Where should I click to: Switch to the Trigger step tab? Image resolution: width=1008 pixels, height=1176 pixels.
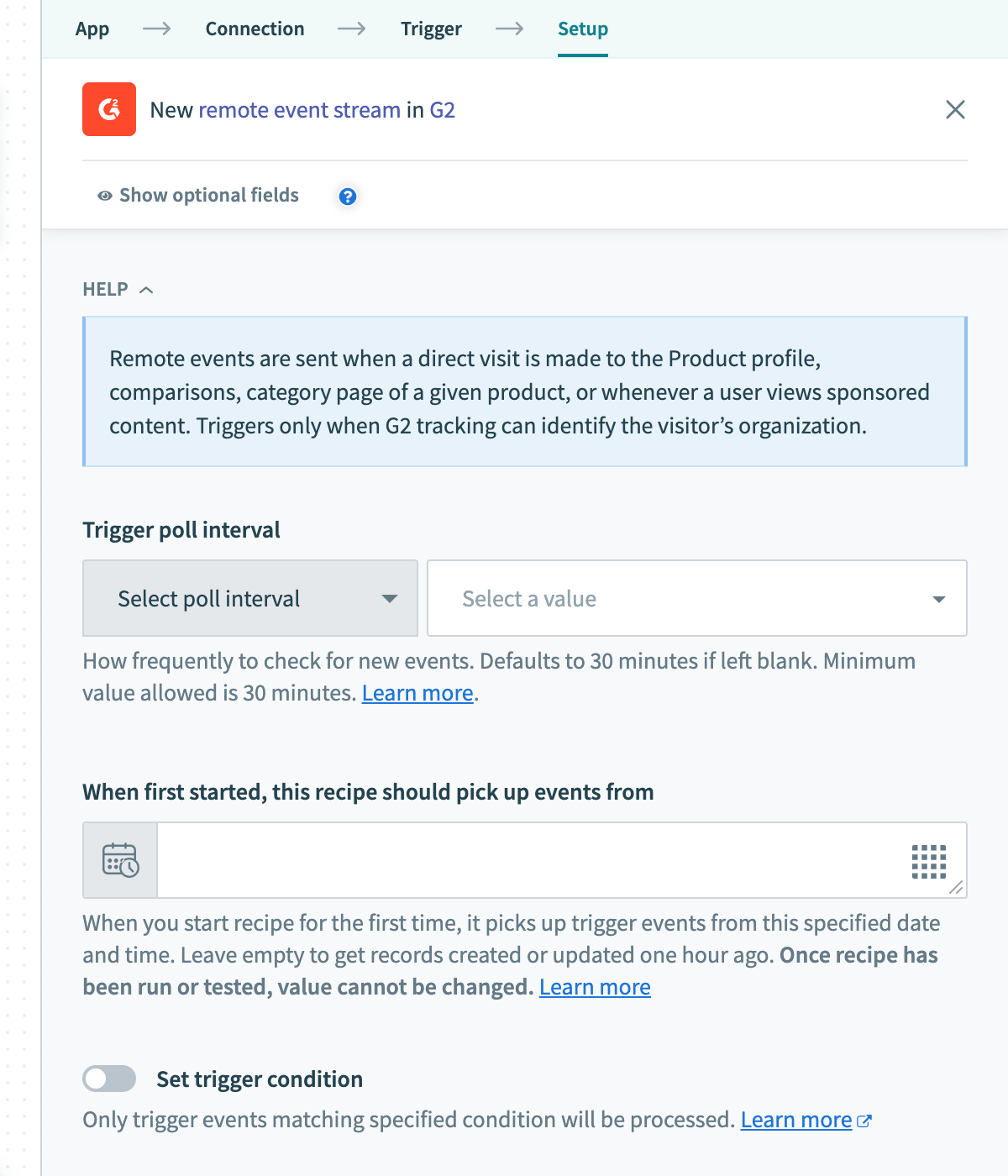tap(431, 29)
